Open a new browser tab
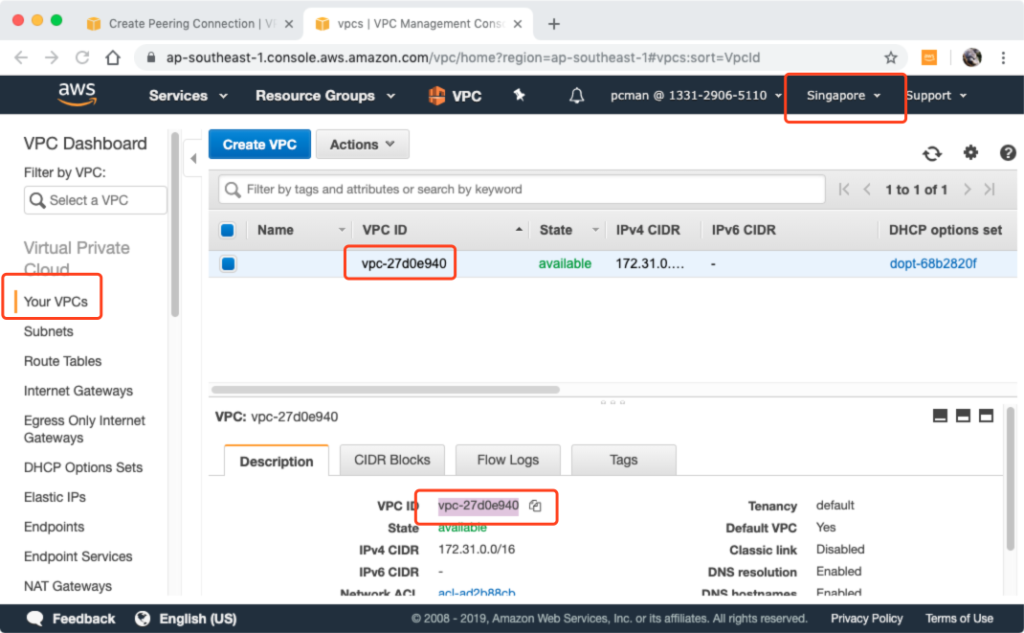The height and width of the screenshot is (633, 1024). 554,24
